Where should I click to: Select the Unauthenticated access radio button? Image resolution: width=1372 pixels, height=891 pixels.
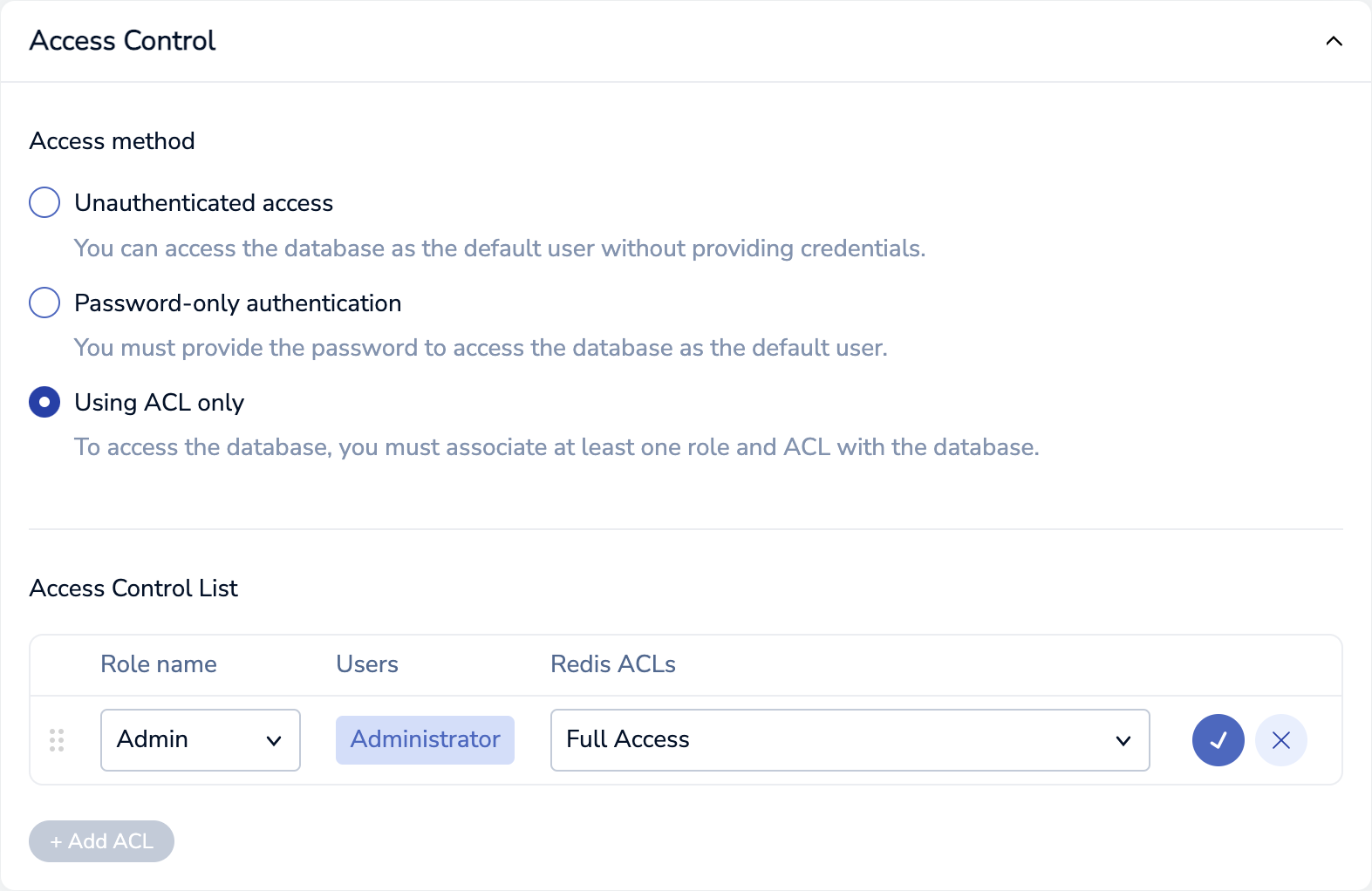pyautogui.click(x=44, y=202)
